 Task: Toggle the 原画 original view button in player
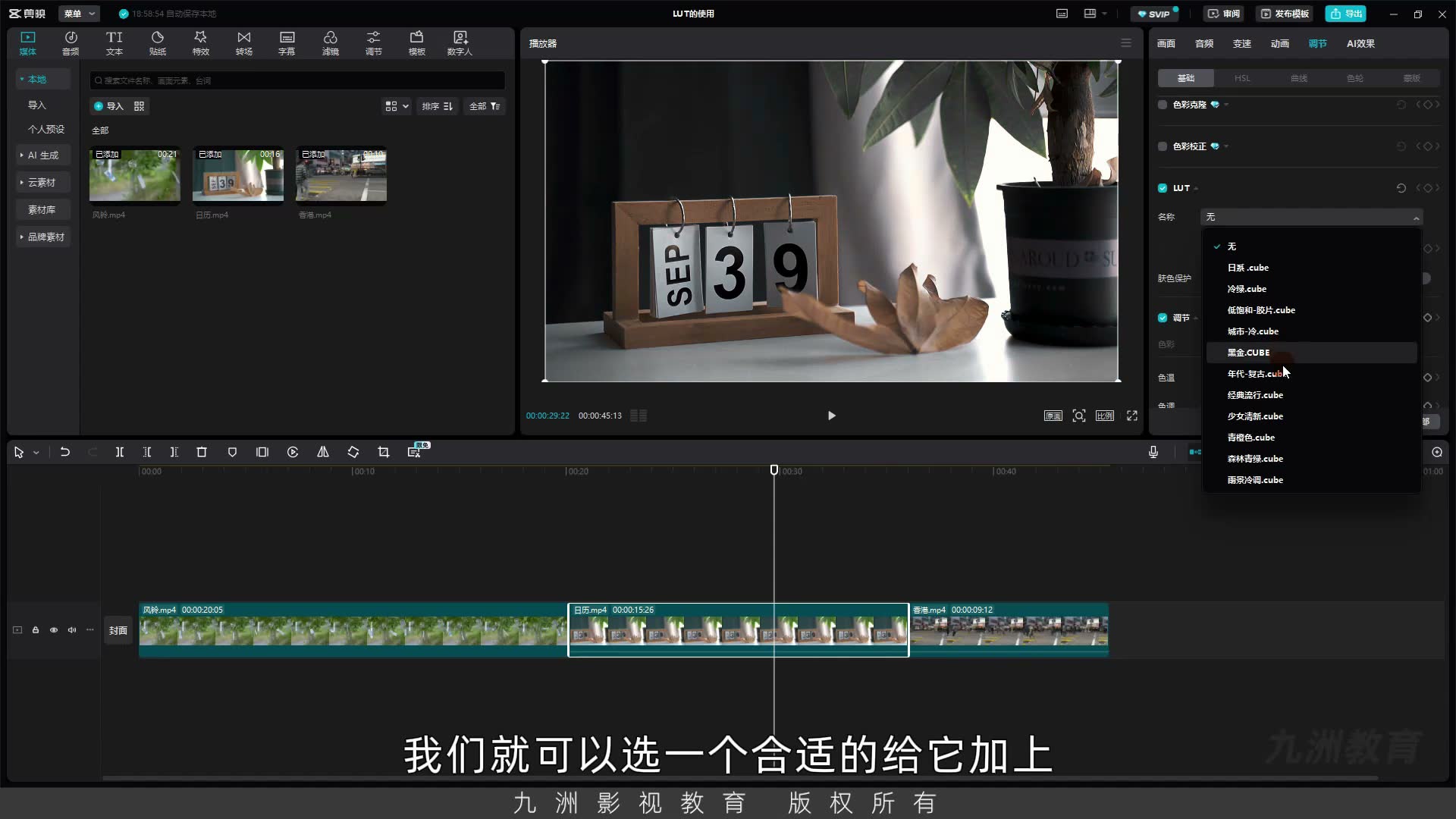pyautogui.click(x=1053, y=416)
